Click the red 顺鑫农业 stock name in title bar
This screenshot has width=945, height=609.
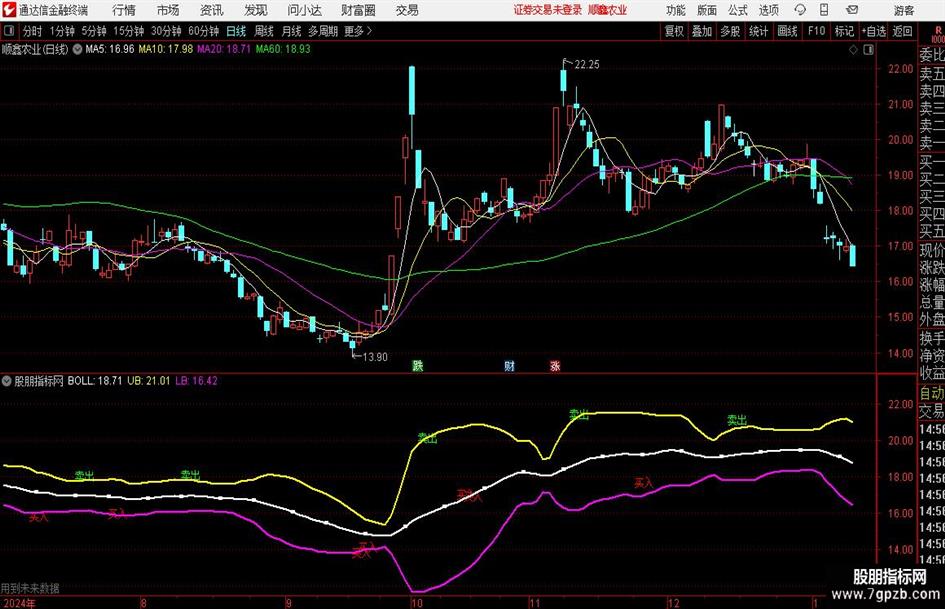(x=607, y=10)
